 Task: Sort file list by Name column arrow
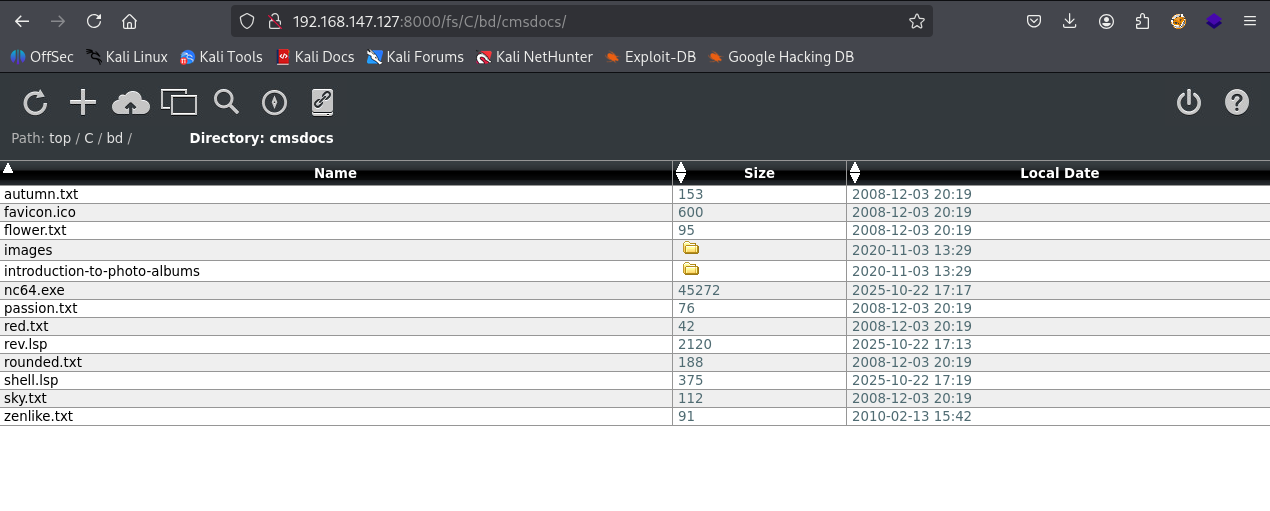[x=8, y=168]
